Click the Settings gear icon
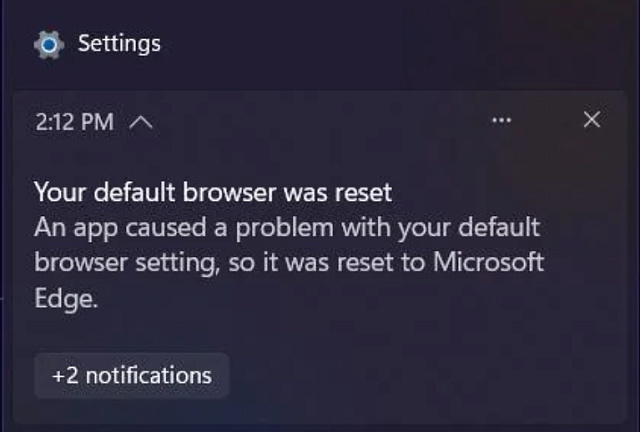The height and width of the screenshot is (432, 640). tap(49, 45)
